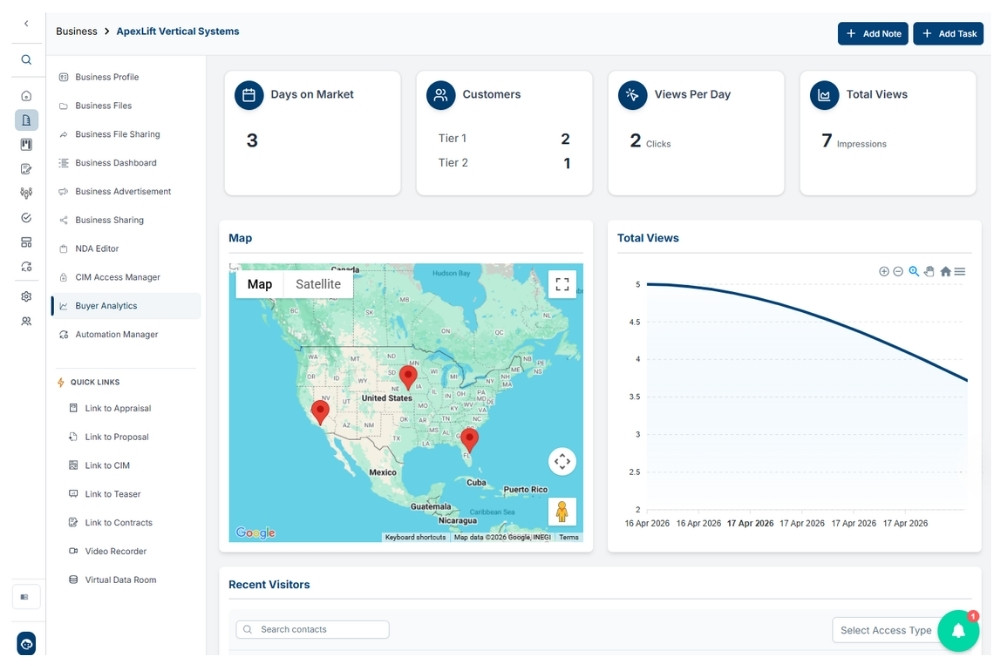
Task: Click Customers card people icon
Action: click(x=441, y=95)
